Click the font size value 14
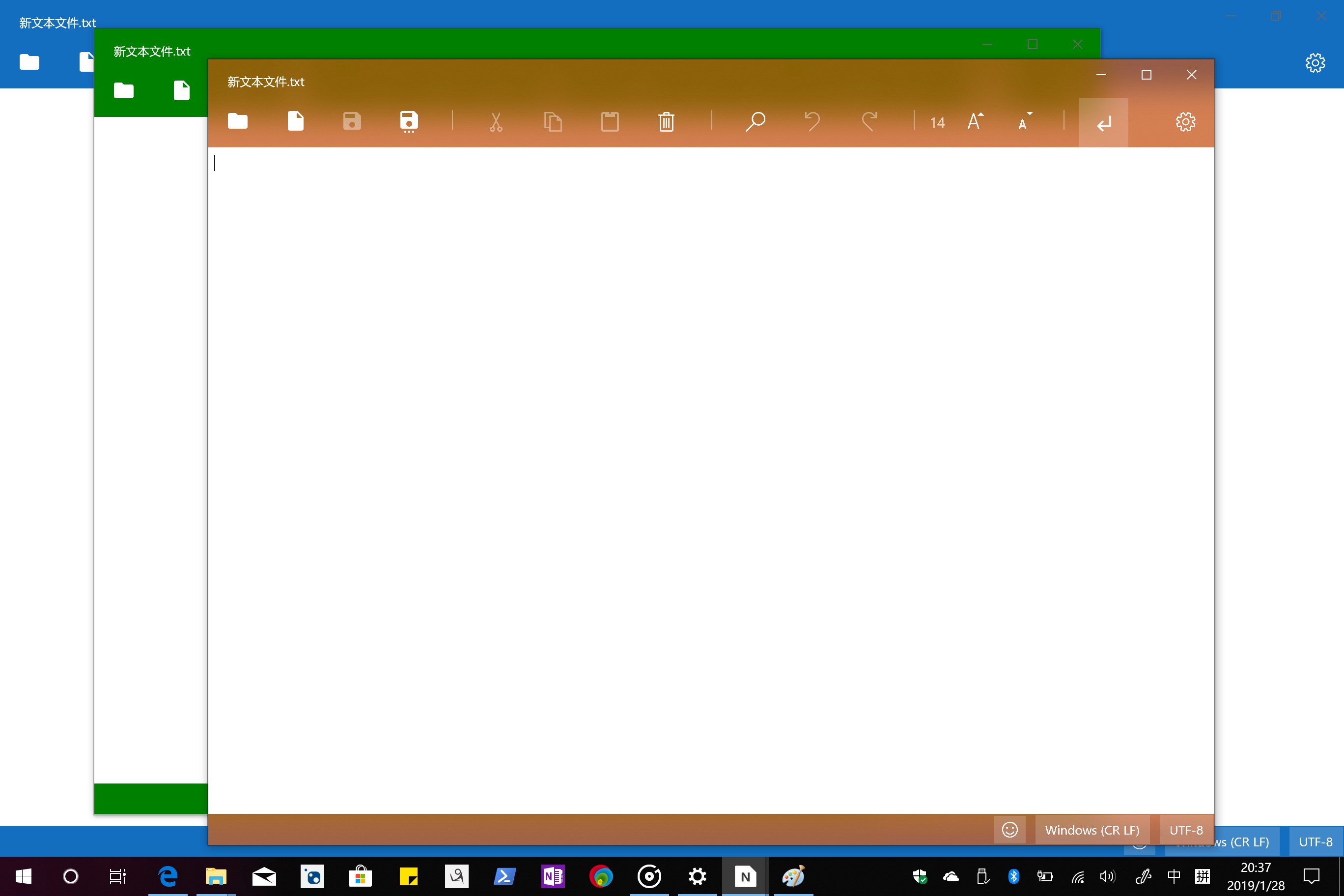 coord(937,122)
